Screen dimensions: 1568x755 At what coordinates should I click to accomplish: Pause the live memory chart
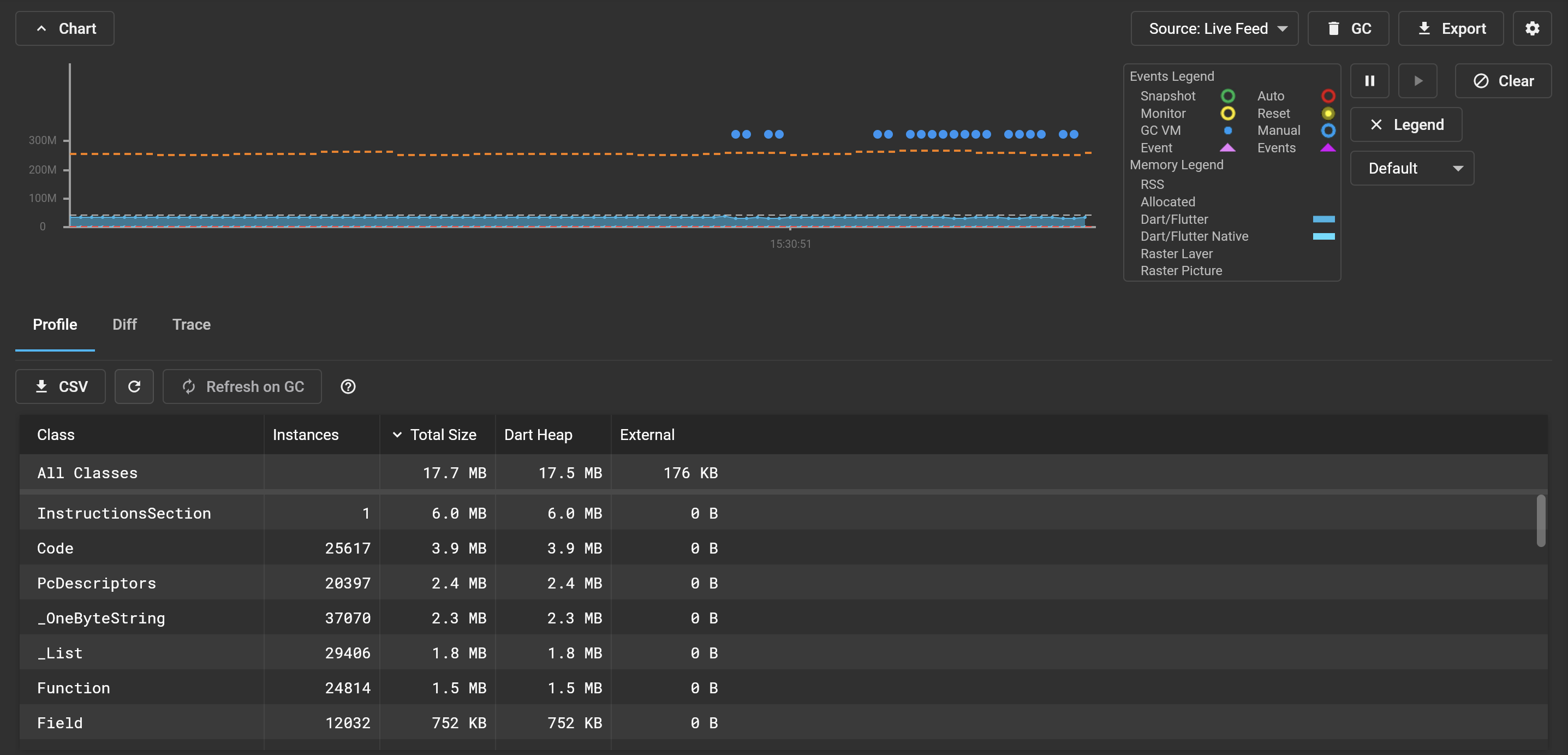[x=1369, y=81]
